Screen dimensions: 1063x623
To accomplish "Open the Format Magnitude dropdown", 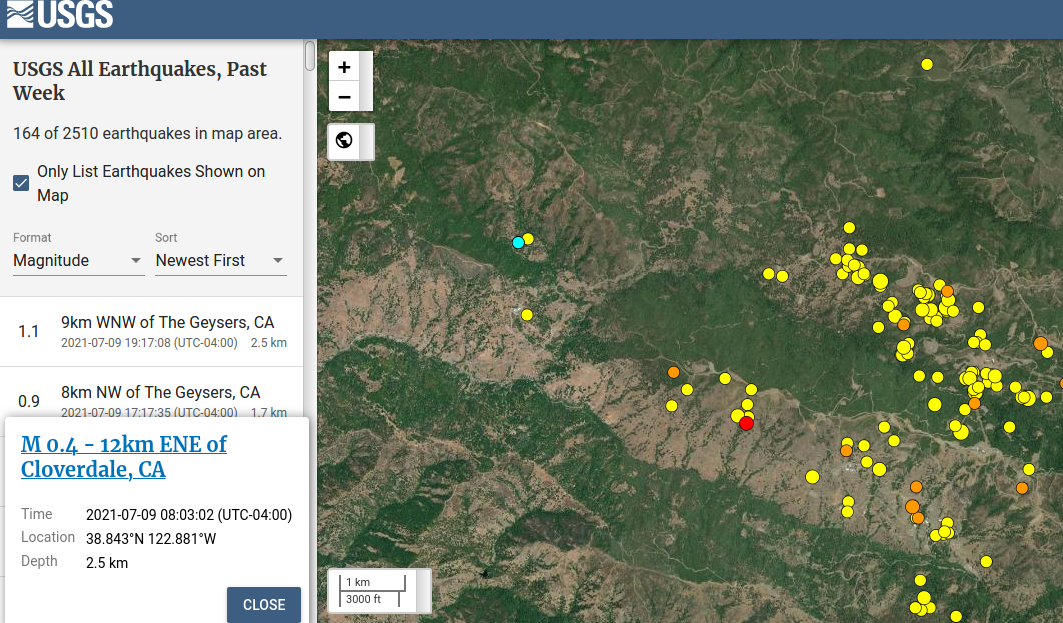I will 78,260.
